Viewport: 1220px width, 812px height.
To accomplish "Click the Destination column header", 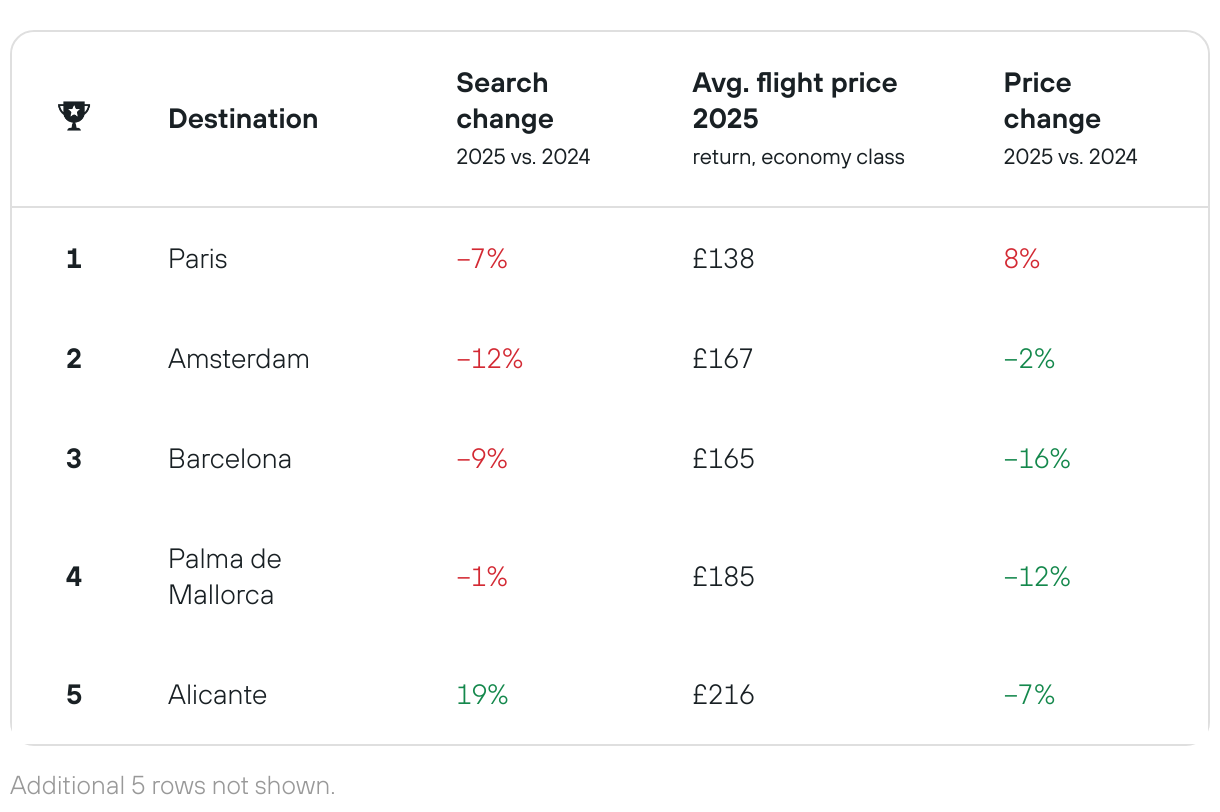I will tap(243, 119).
